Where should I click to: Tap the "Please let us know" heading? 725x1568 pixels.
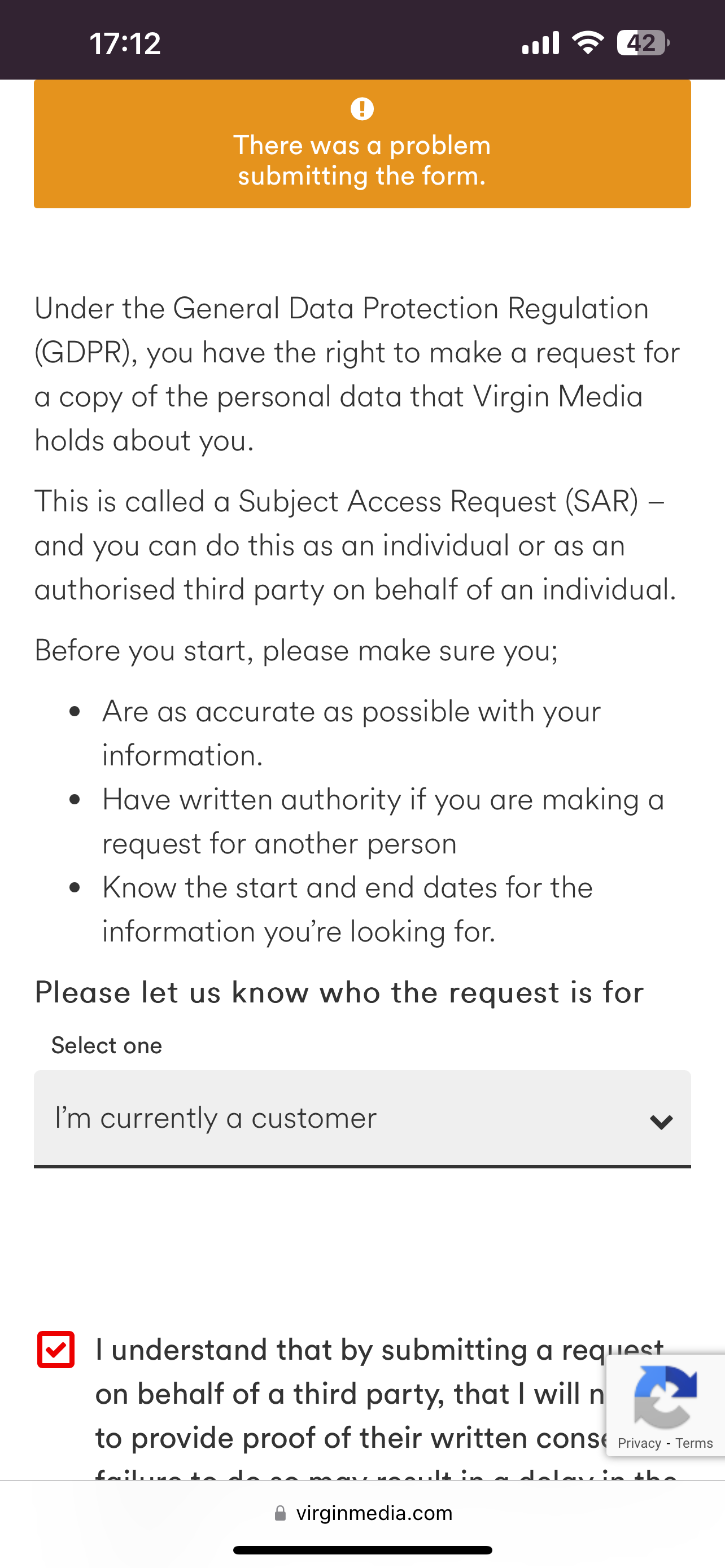[x=339, y=993]
